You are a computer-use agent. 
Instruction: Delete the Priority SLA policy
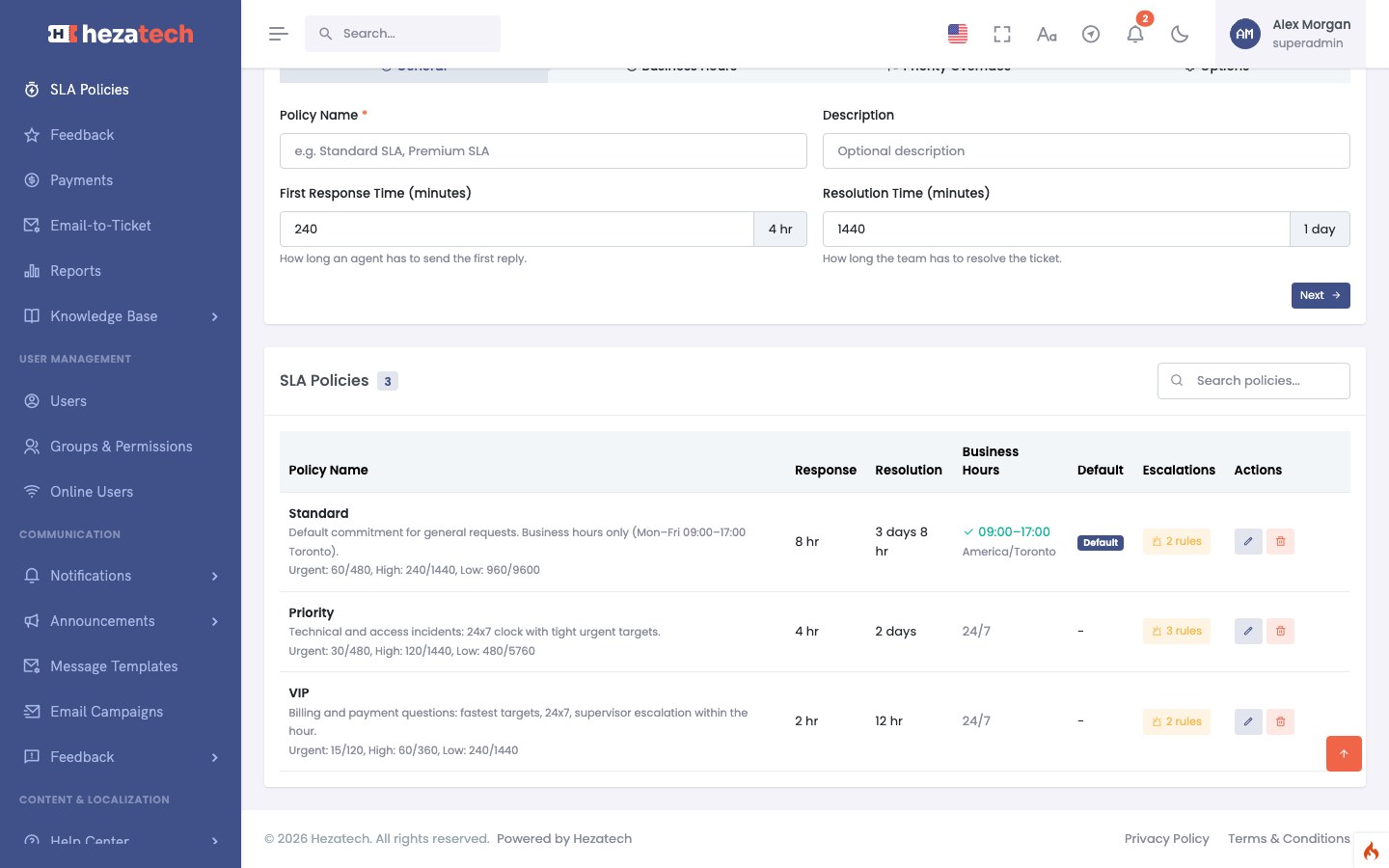pyautogui.click(x=1280, y=631)
